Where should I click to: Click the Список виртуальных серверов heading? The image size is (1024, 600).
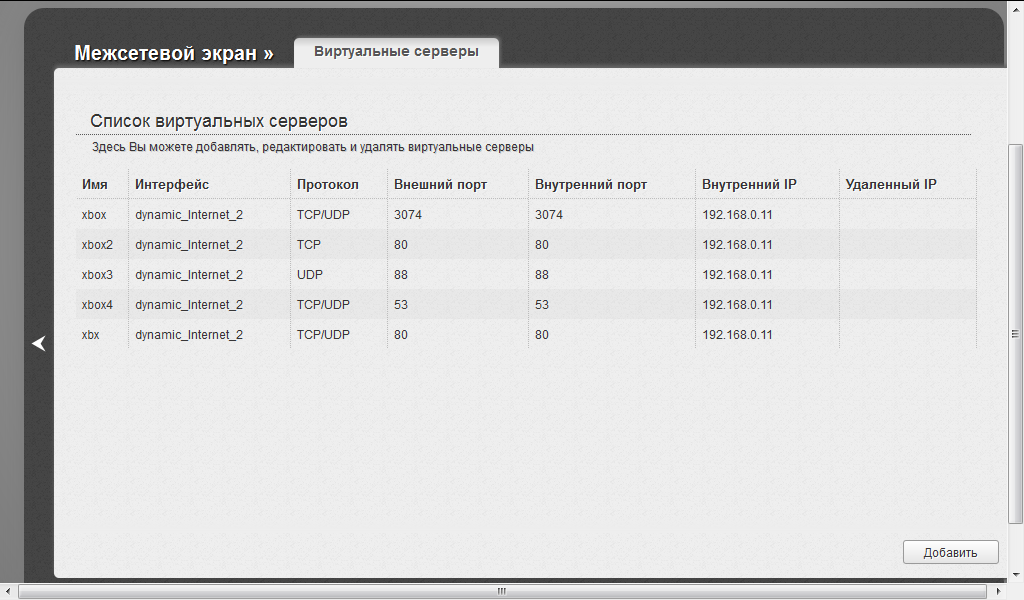[219, 121]
